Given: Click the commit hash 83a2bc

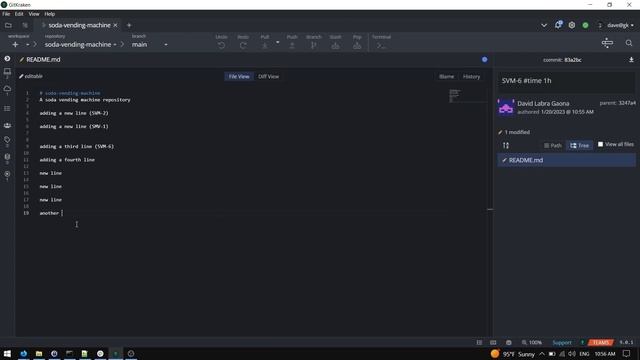Looking at the screenshot, I should (x=573, y=60).
